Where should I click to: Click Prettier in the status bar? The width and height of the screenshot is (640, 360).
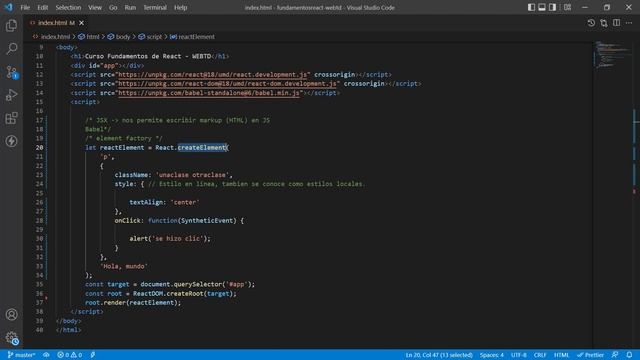click(x=591, y=355)
